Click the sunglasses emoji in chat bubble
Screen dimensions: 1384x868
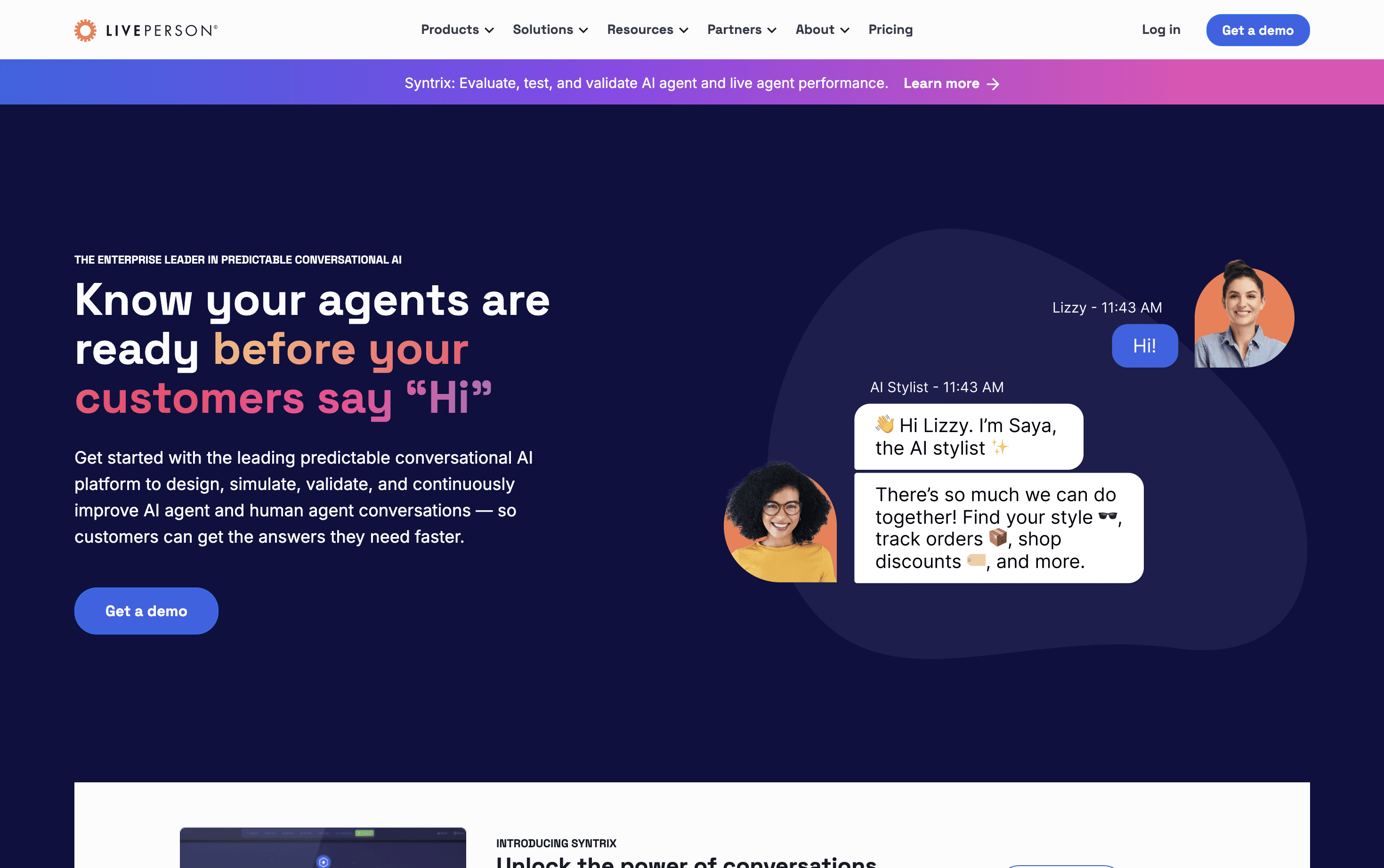[x=1107, y=516]
